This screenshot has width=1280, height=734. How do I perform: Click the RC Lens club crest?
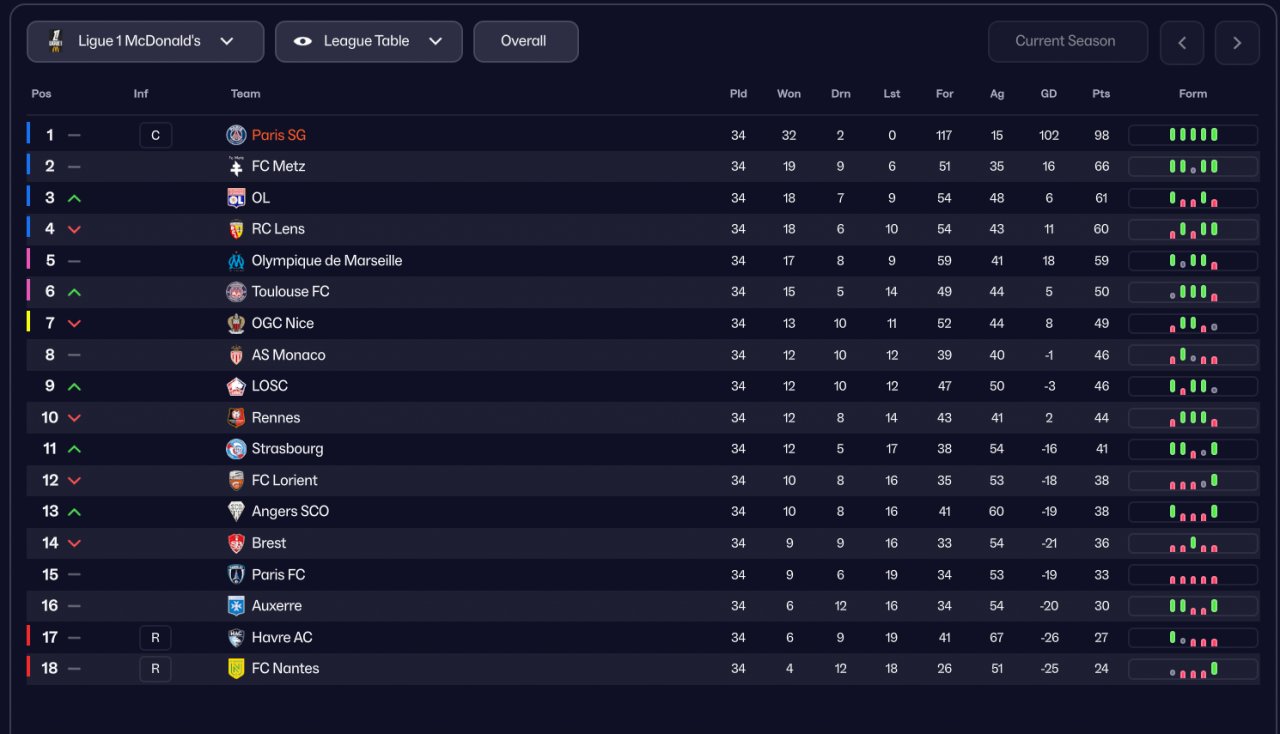tap(236, 229)
